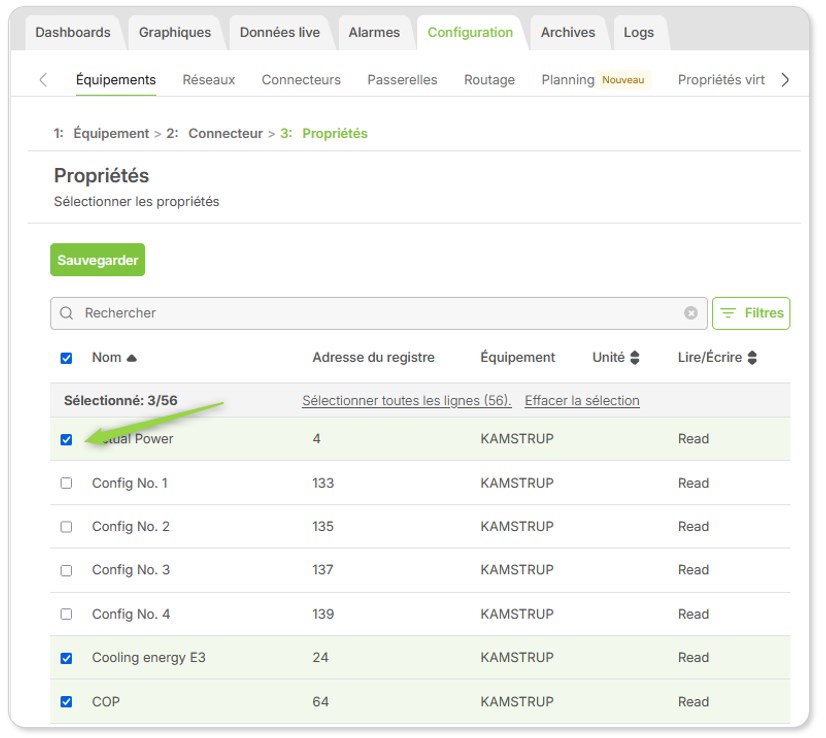
Task: Check the Config No. 2 checkbox
Action: pyautogui.click(x=66, y=527)
